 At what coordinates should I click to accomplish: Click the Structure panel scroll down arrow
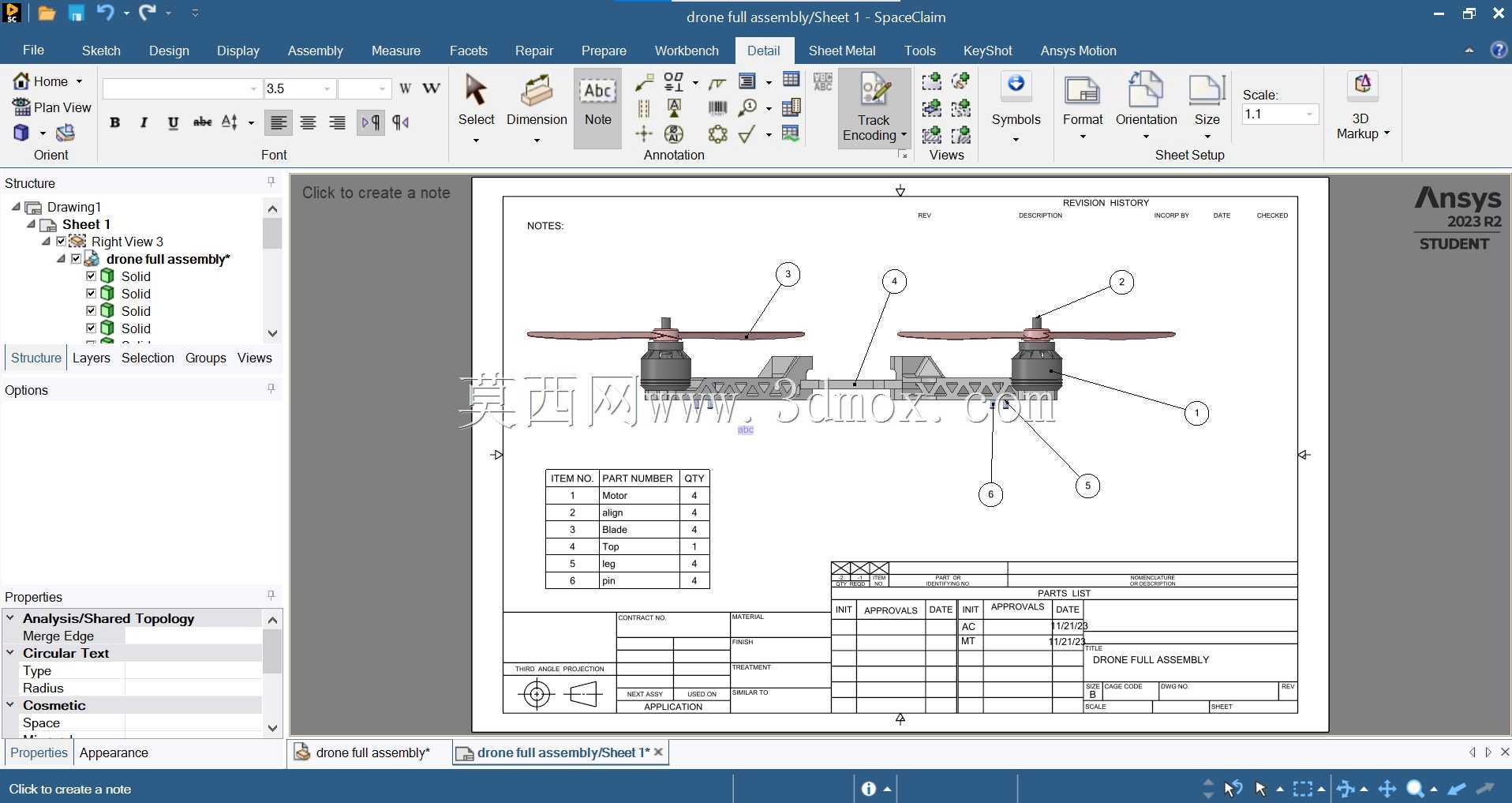[x=272, y=333]
